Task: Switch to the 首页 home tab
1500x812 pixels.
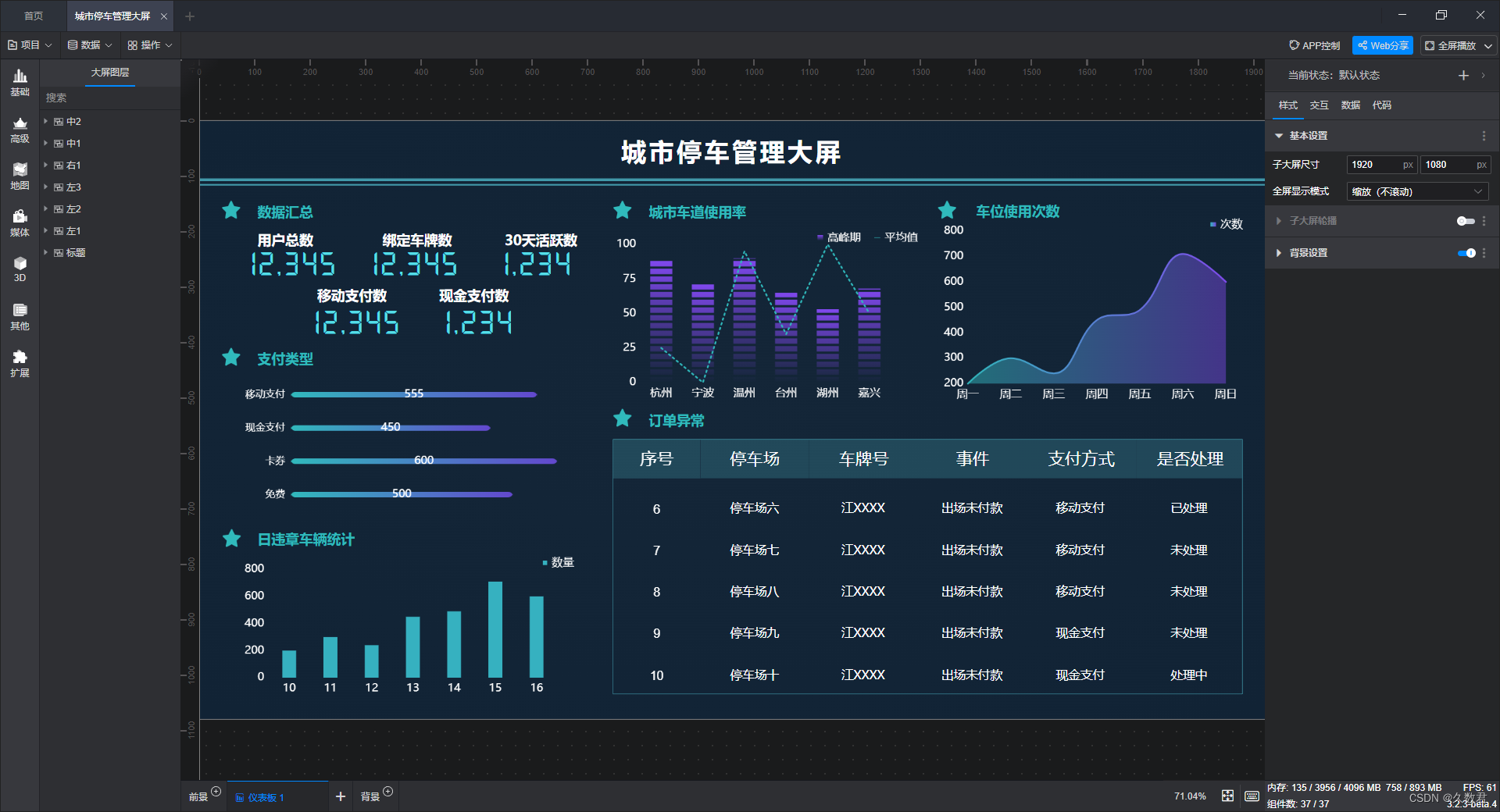Action: (34, 16)
